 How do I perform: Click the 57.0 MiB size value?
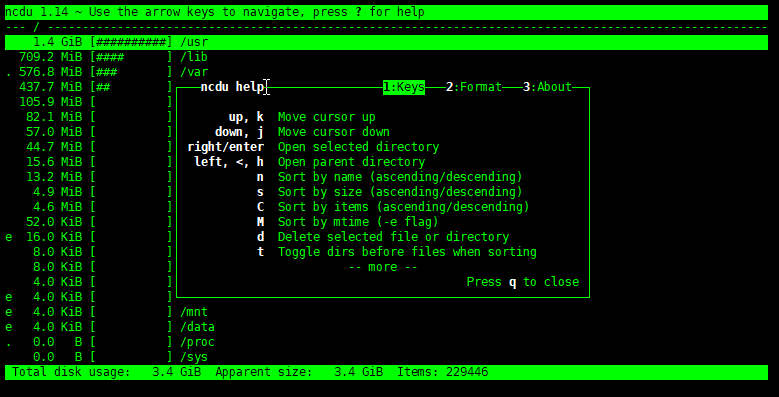coord(54,132)
